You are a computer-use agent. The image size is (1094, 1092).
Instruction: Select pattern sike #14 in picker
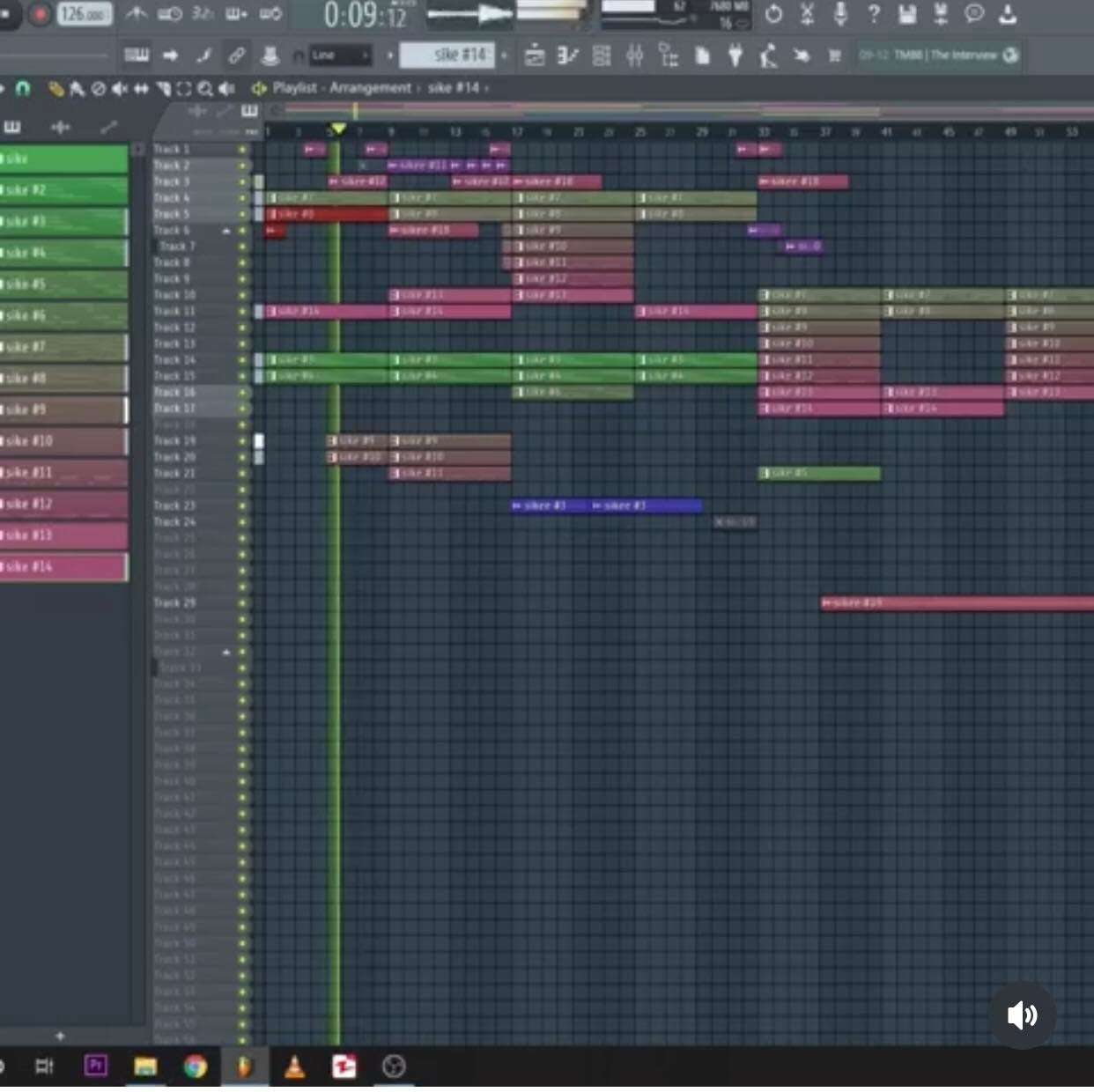click(64, 566)
